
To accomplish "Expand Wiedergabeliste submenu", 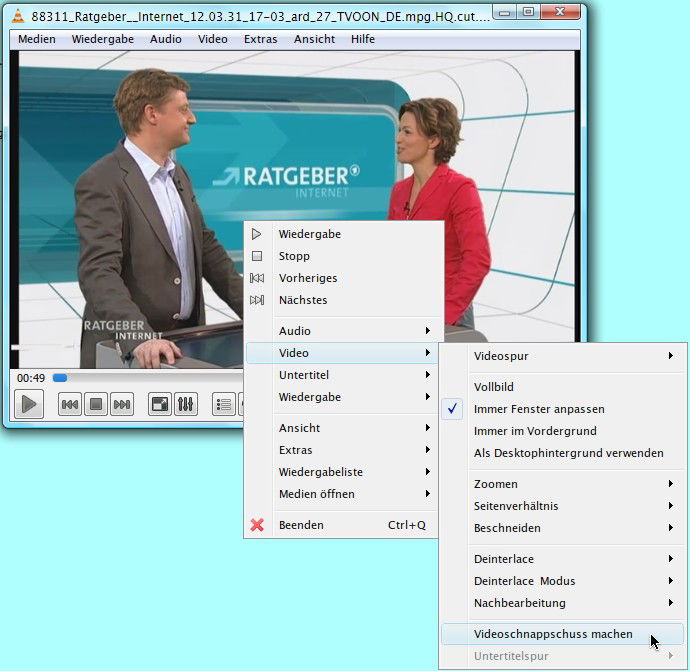I will coord(341,472).
